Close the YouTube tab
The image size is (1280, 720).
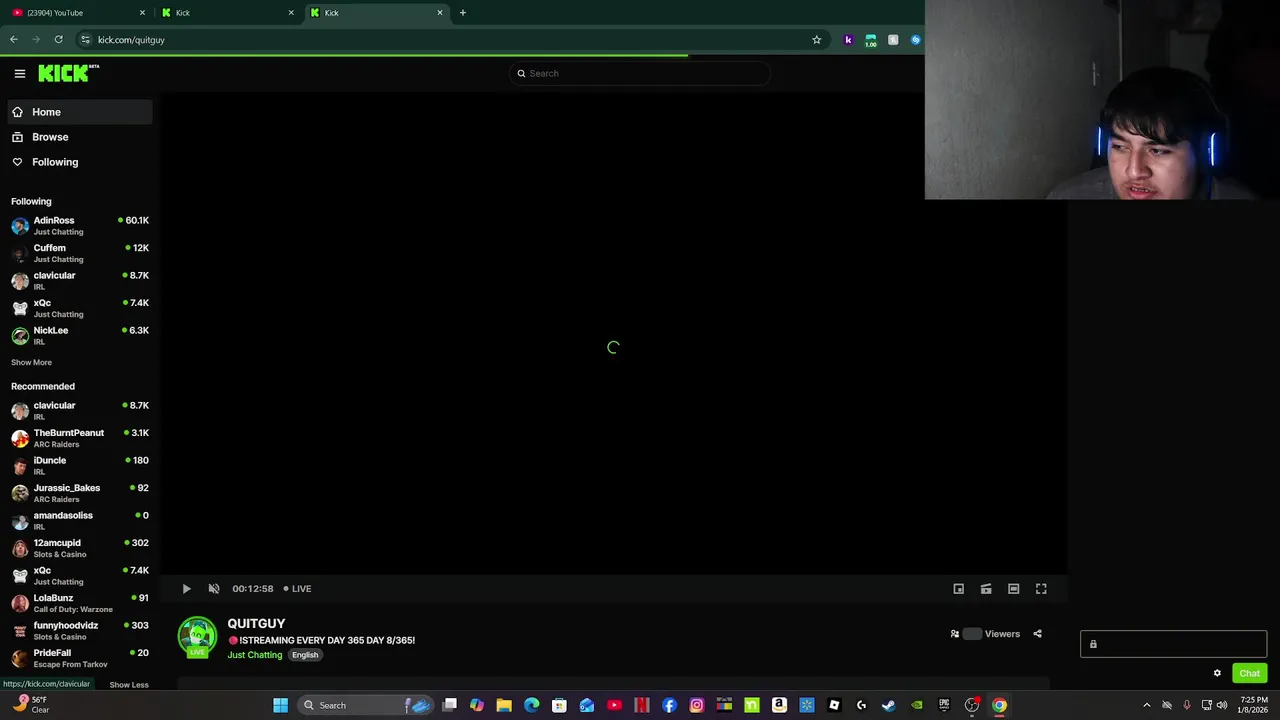click(142, 13)
